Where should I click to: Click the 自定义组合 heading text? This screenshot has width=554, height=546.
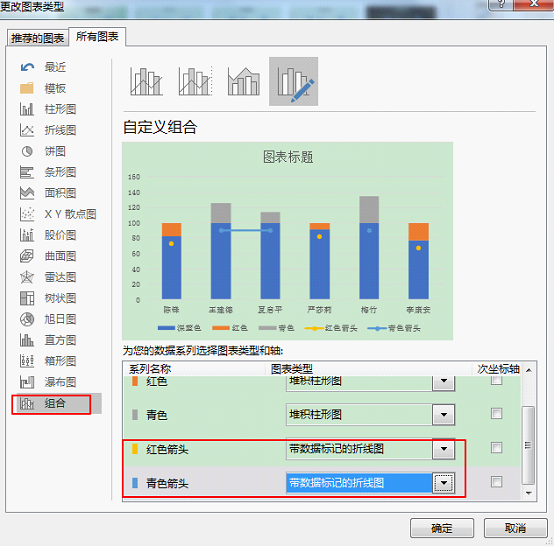[160, 127]
